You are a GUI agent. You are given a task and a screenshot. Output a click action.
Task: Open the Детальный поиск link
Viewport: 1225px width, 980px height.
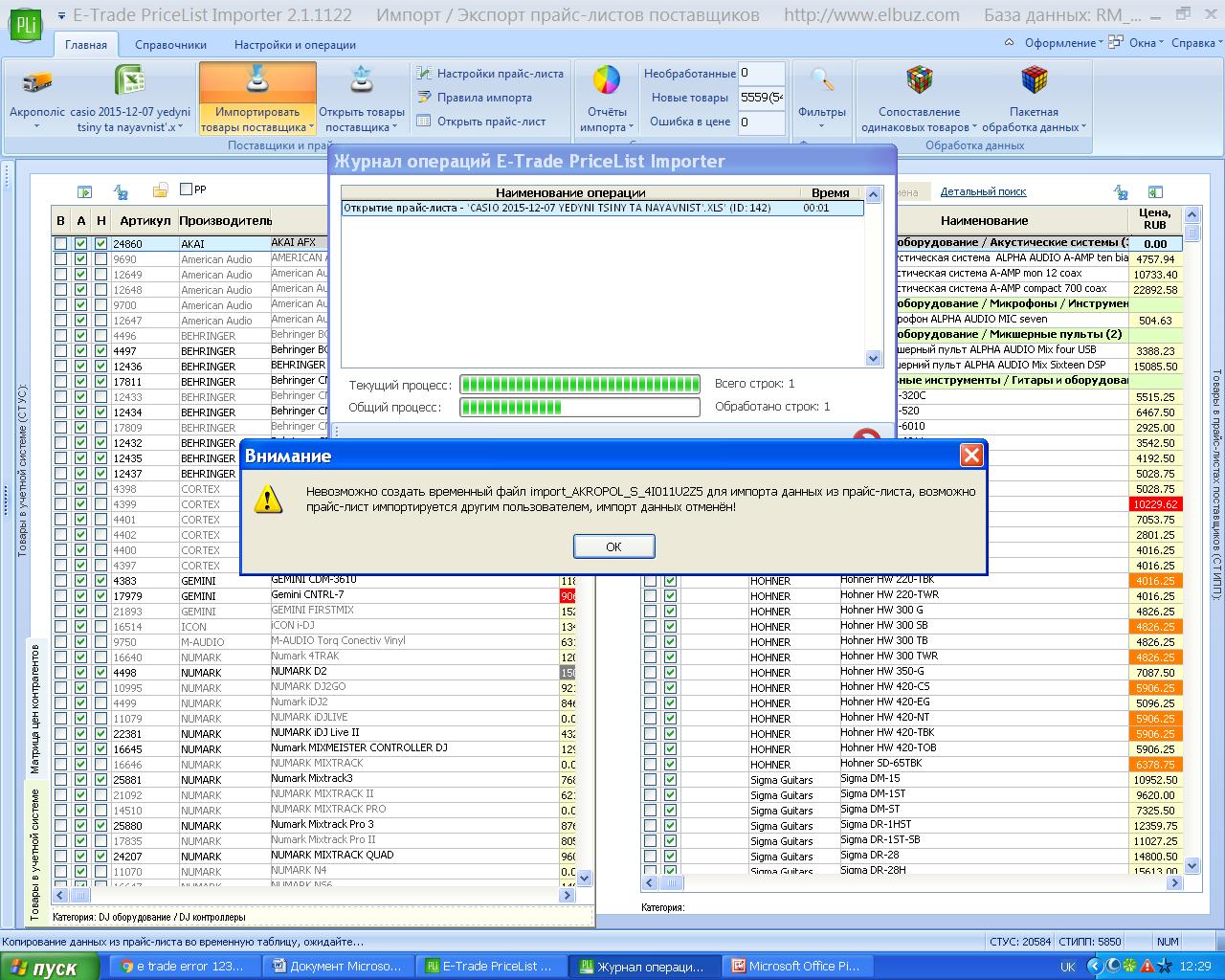(983, 191)
